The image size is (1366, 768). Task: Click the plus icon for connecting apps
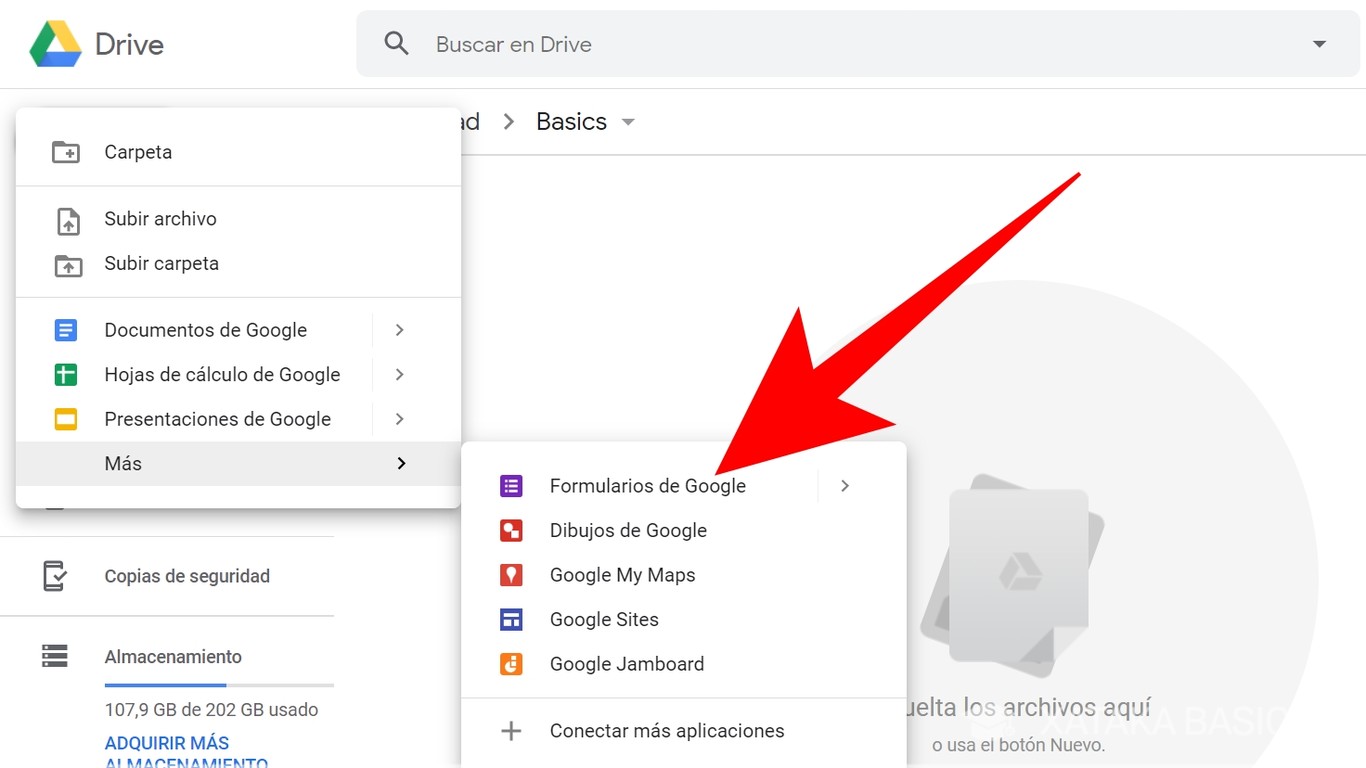click(x=511, y=731)
